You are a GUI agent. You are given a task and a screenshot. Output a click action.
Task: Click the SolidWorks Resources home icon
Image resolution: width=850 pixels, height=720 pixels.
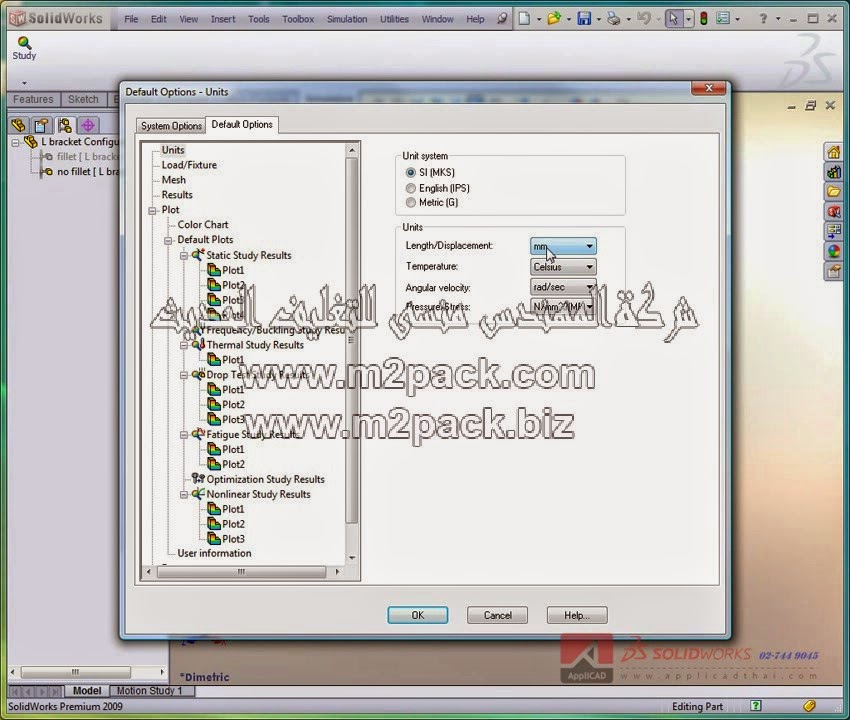tap(834, 152)
